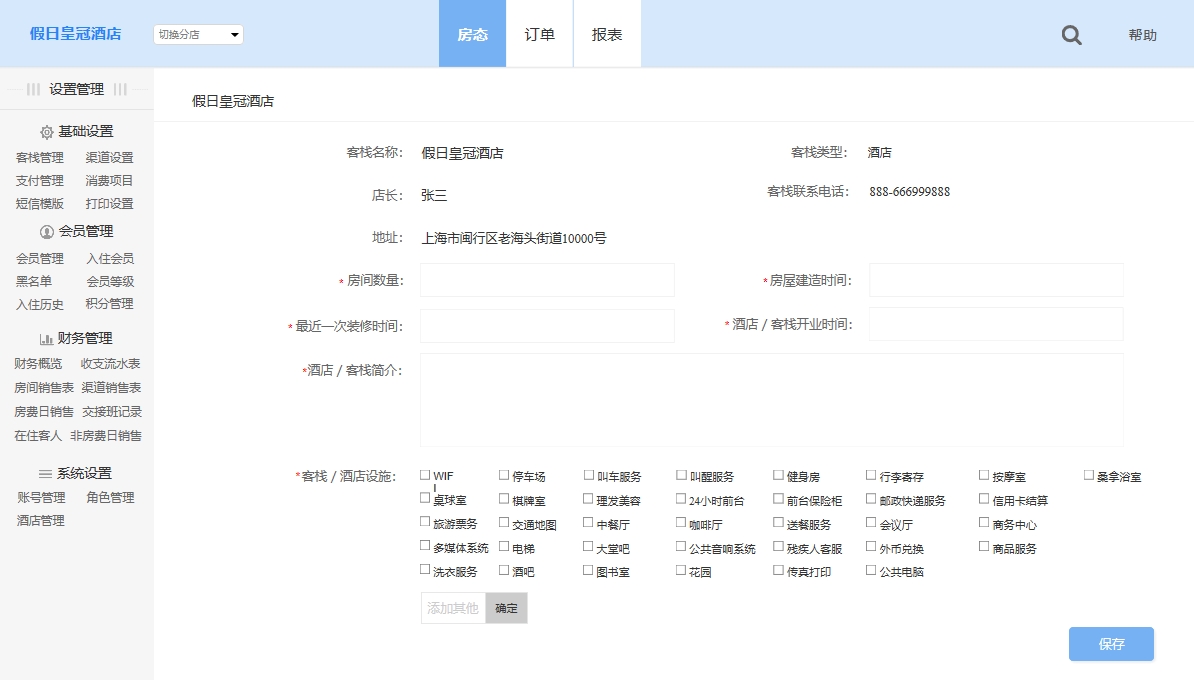Select the 健身房 checkbox

coord(778,475)
